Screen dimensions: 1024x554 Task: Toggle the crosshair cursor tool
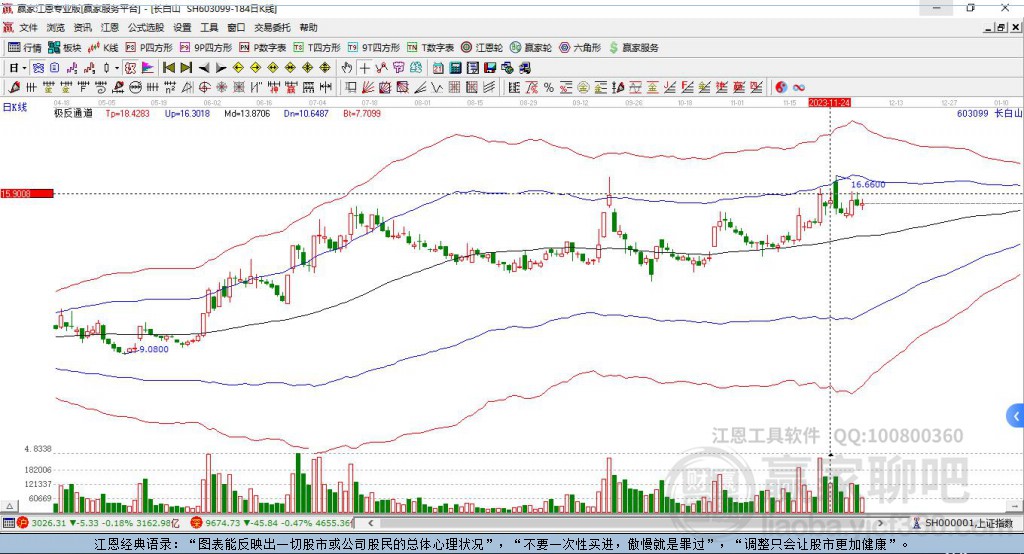tap(364, 68)
